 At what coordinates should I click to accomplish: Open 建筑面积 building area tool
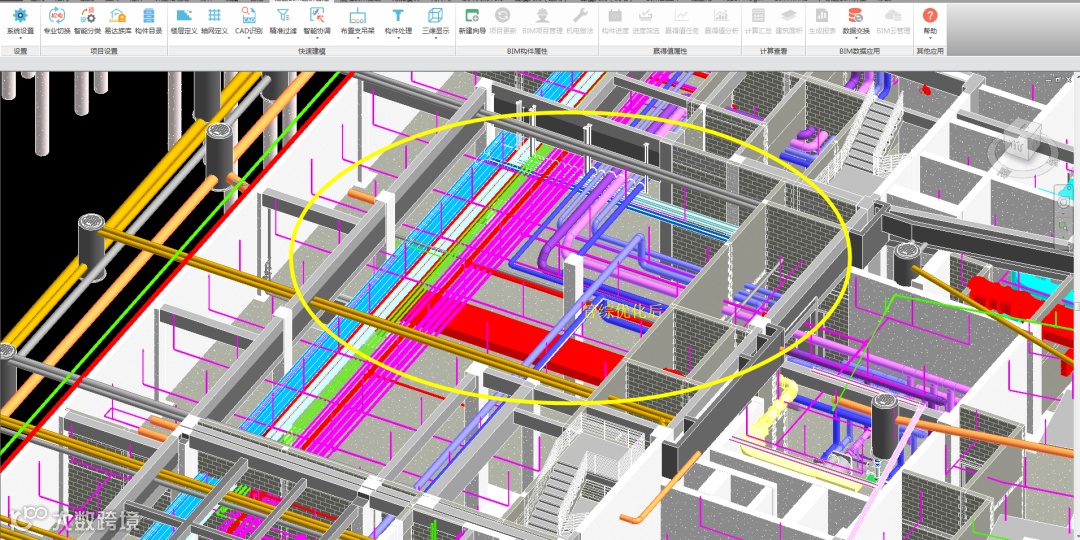[x=789, y=21]
